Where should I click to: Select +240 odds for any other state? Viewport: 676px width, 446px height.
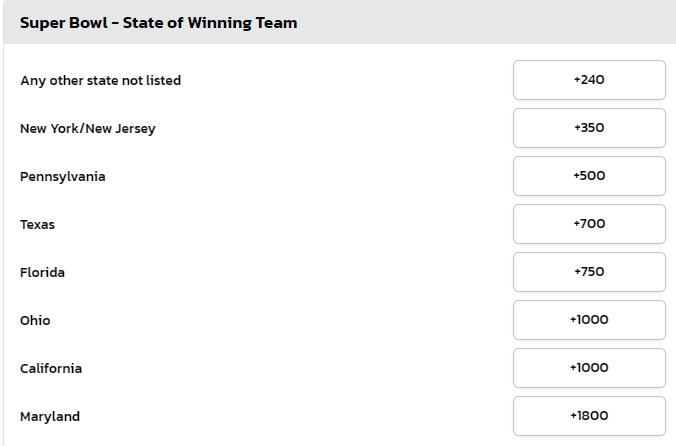coord(589,80)
